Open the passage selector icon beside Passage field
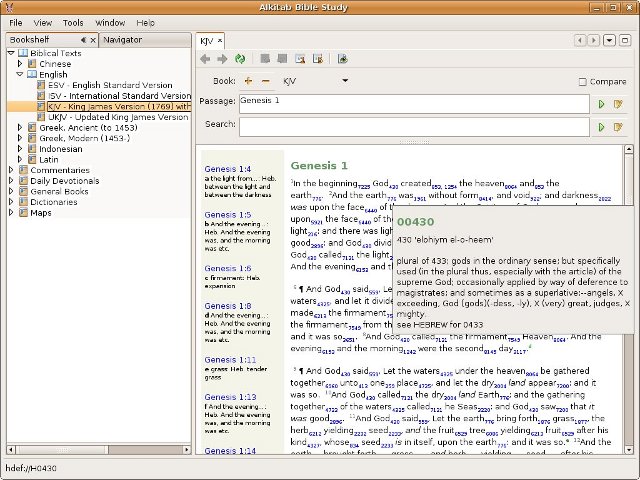640x480 pixels. pyautogui.click(x=618, y=104)
